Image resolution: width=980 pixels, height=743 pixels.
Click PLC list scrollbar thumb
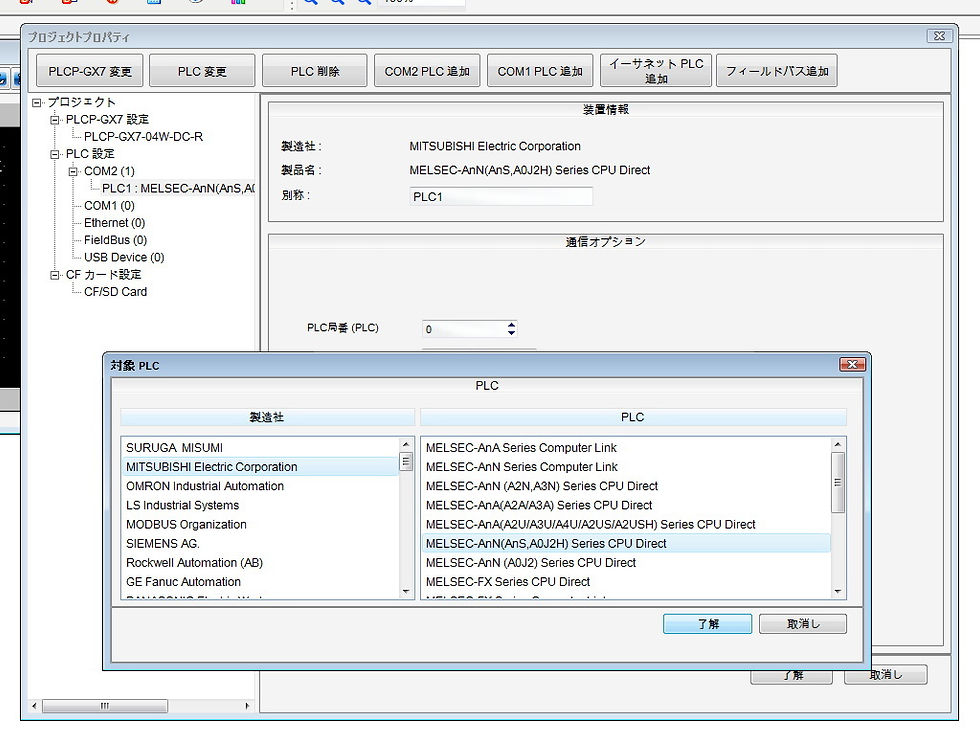coord(838,482)
